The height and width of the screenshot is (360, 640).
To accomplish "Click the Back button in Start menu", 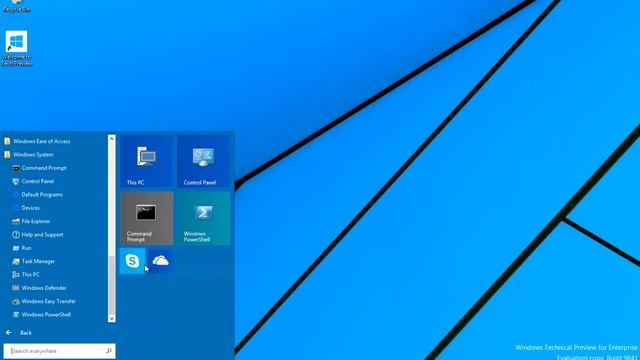I will click(18, 333).
